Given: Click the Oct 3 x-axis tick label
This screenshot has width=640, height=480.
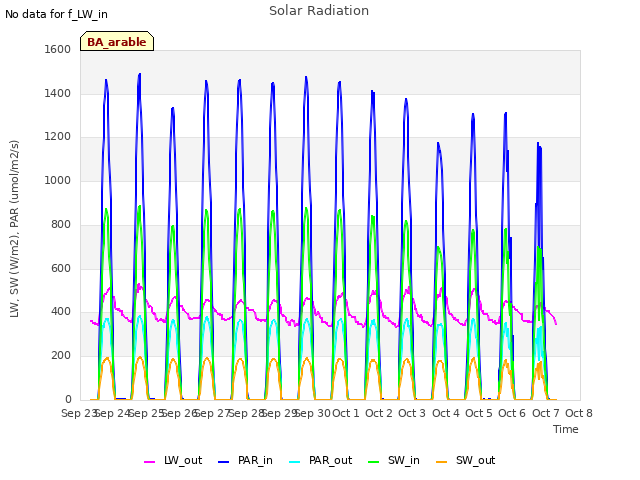Looking at the screenshot, I should [x=412, y=413].
